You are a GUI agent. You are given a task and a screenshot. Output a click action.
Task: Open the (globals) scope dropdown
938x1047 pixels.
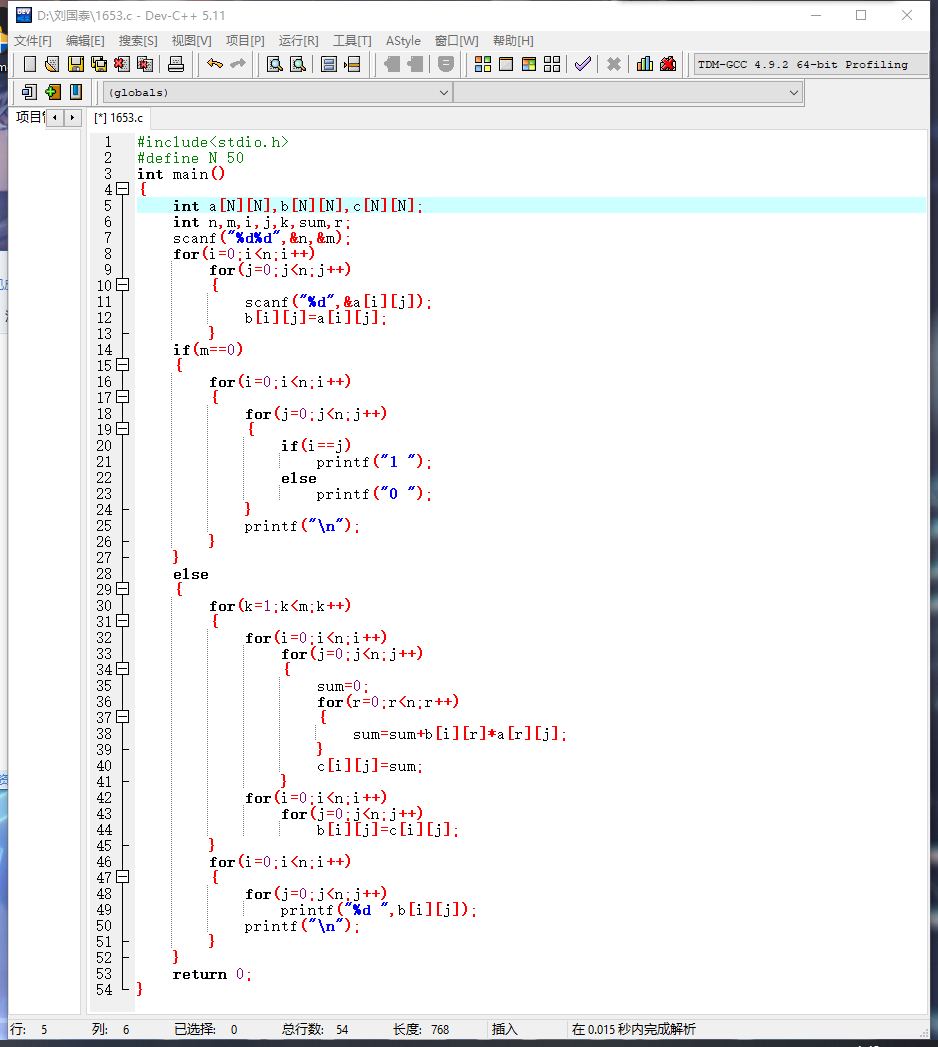(x=277, y=92)
